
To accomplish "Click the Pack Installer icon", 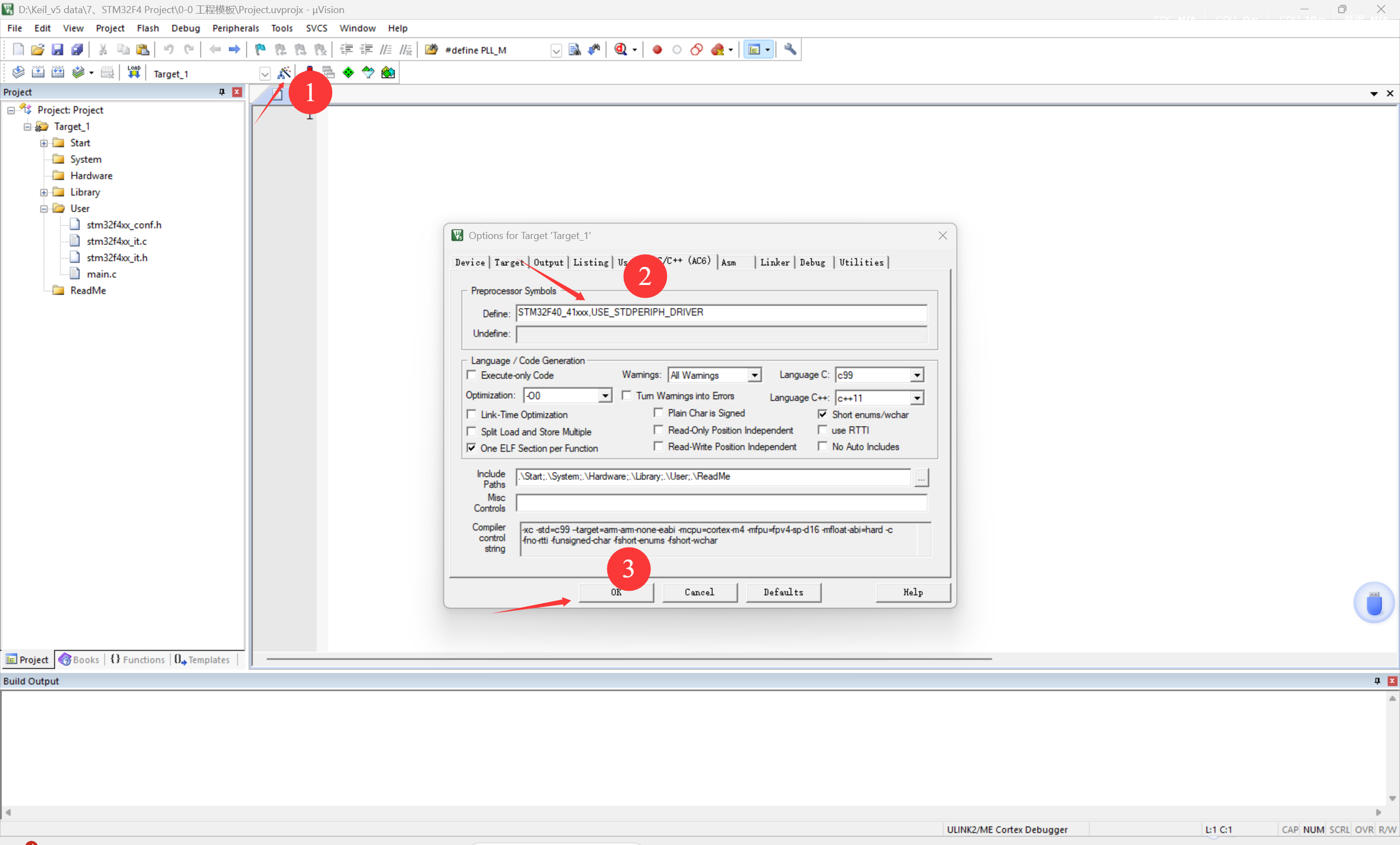I will tap(388, 73).
